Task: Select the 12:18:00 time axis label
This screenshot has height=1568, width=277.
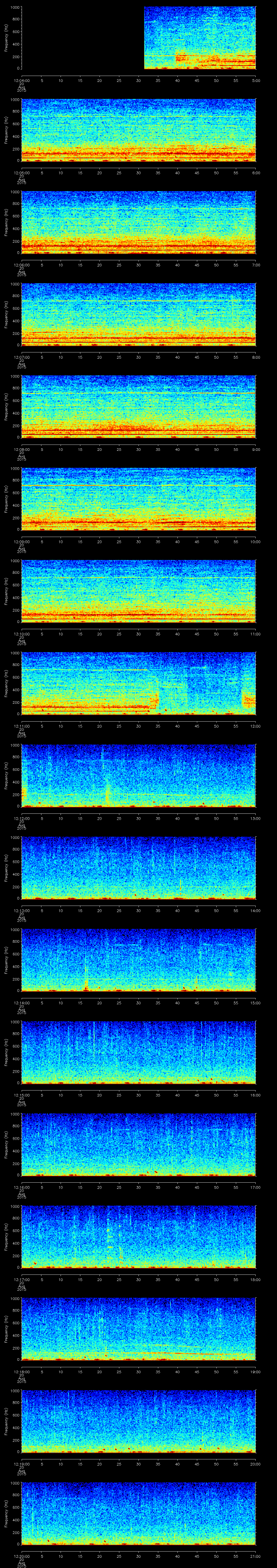Action: click(21, 1371)
